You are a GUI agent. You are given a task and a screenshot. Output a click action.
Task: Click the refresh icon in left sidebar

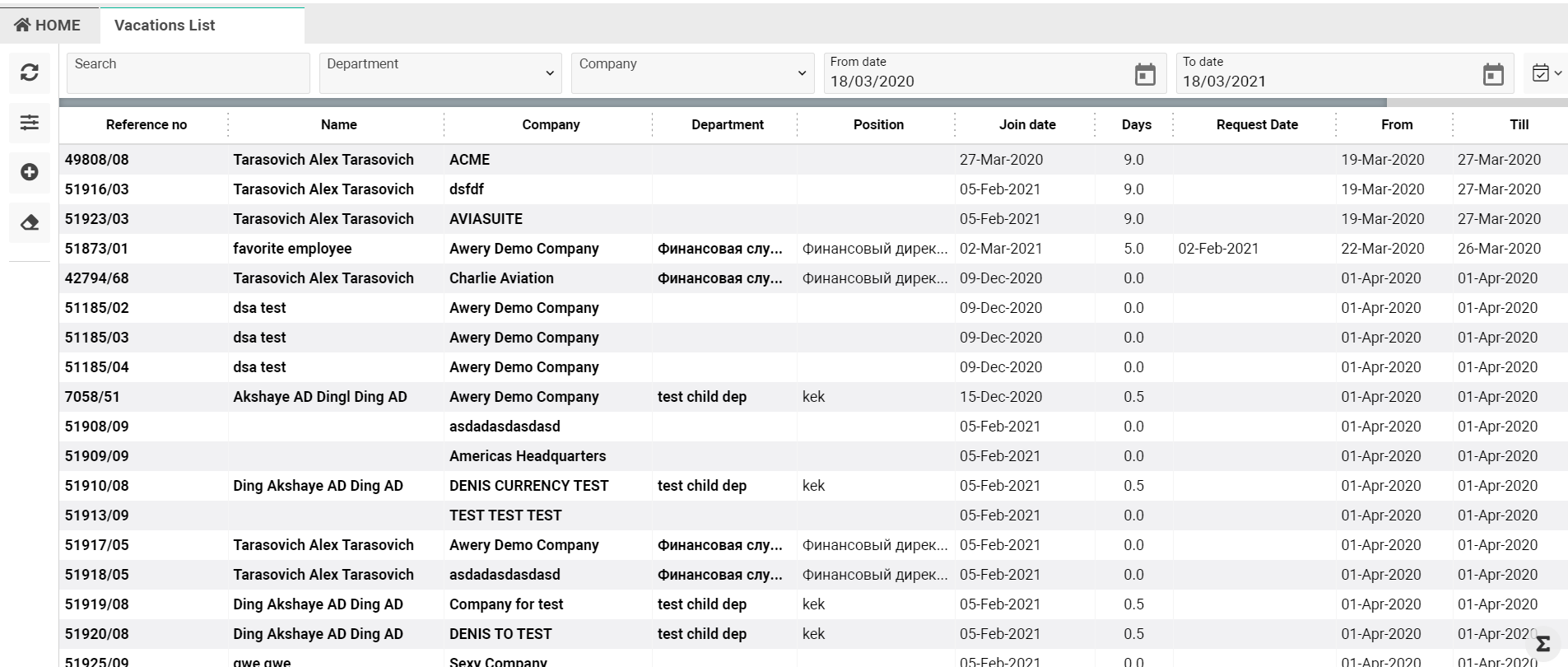point(30,72)
